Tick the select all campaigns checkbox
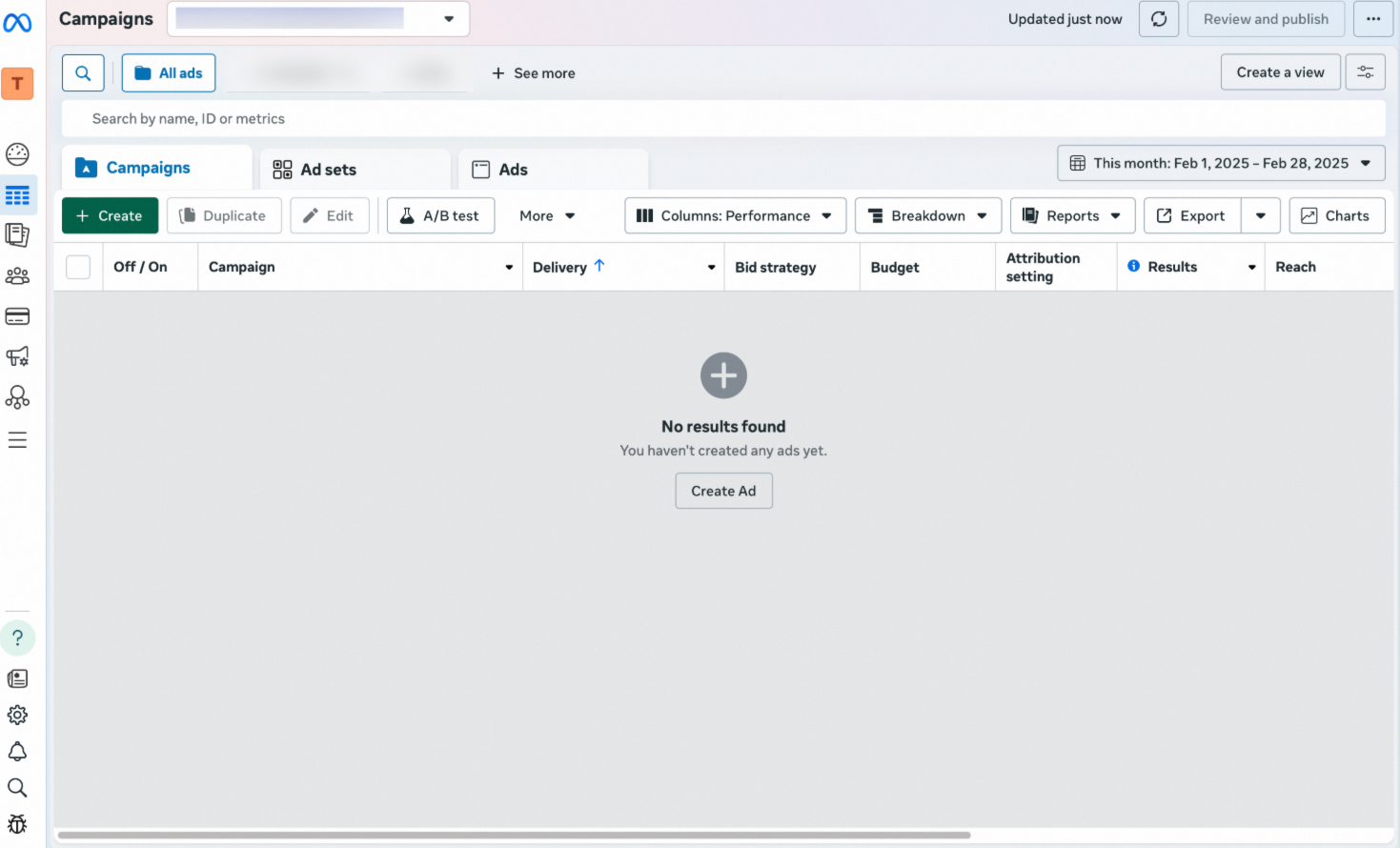 [x=78, y=267]
